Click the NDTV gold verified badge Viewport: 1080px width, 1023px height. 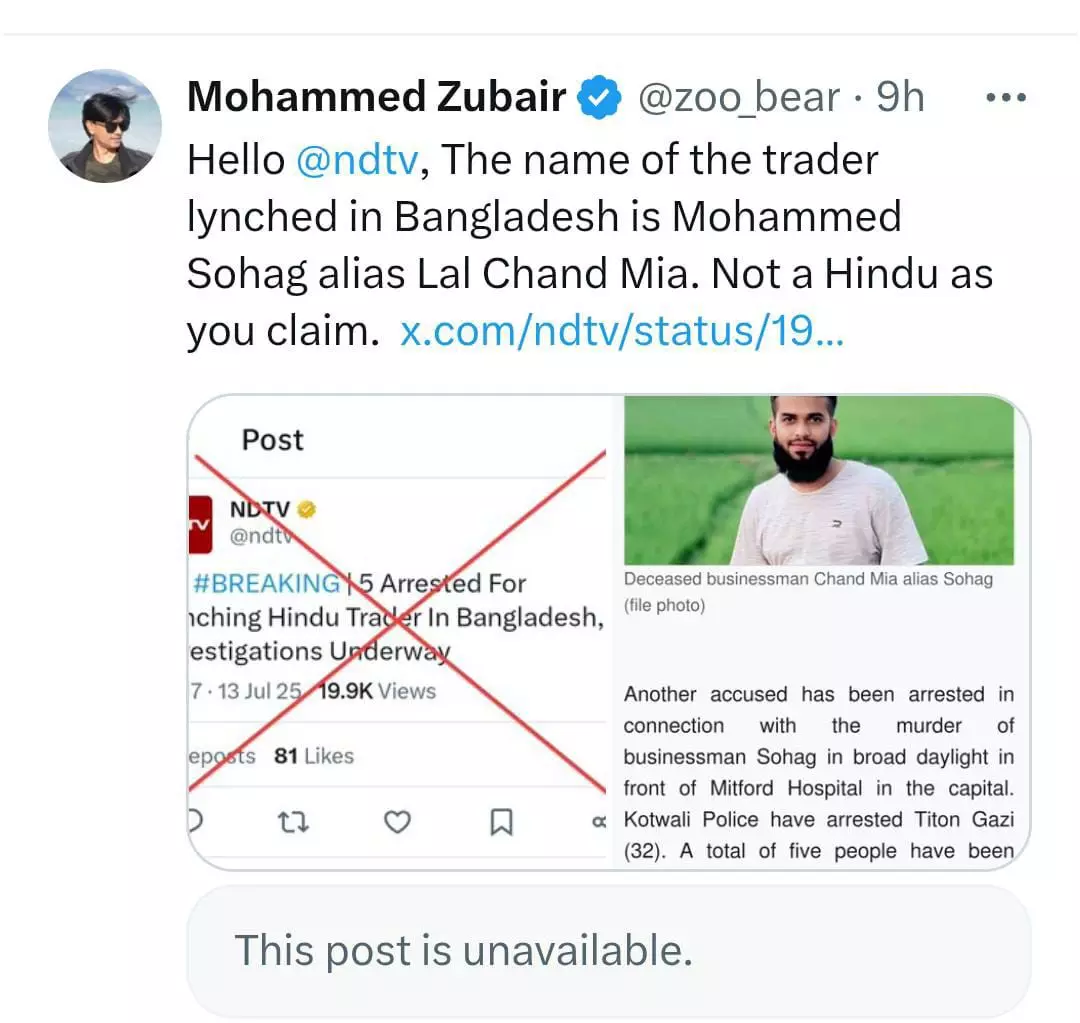(x=307, y=509)
